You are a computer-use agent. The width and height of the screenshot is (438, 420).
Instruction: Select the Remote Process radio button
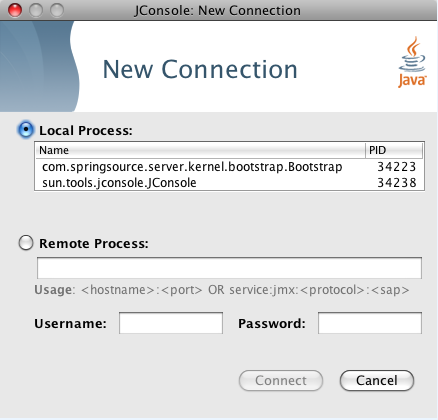[26, 243]
